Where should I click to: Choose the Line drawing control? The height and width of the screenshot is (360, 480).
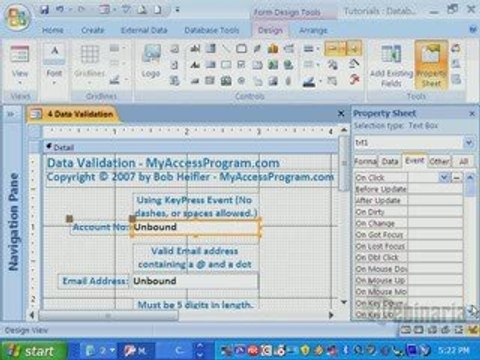[x=226, y=49]
